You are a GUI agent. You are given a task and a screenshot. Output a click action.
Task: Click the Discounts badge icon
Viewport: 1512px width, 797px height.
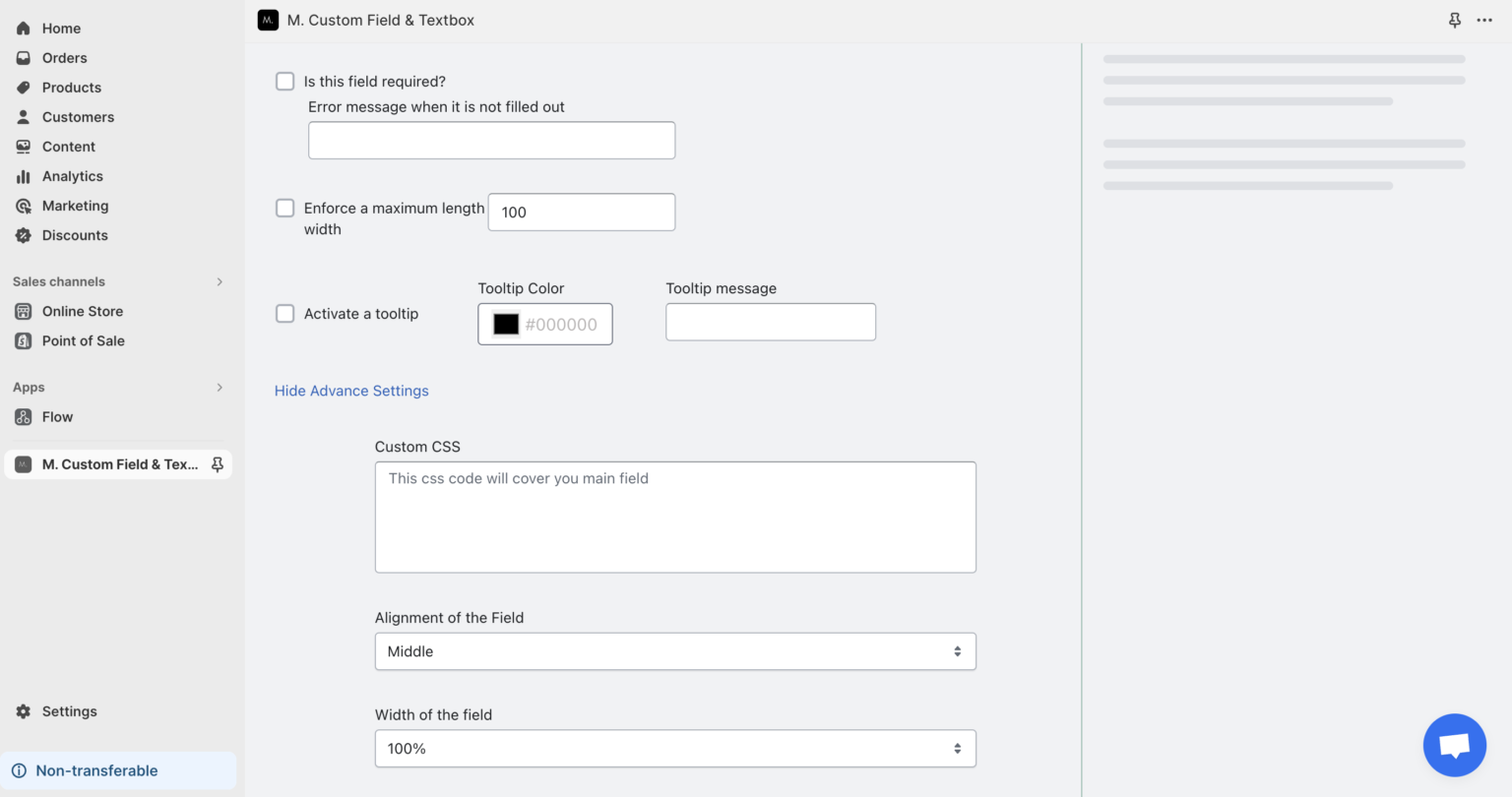(x=24, y=235)
